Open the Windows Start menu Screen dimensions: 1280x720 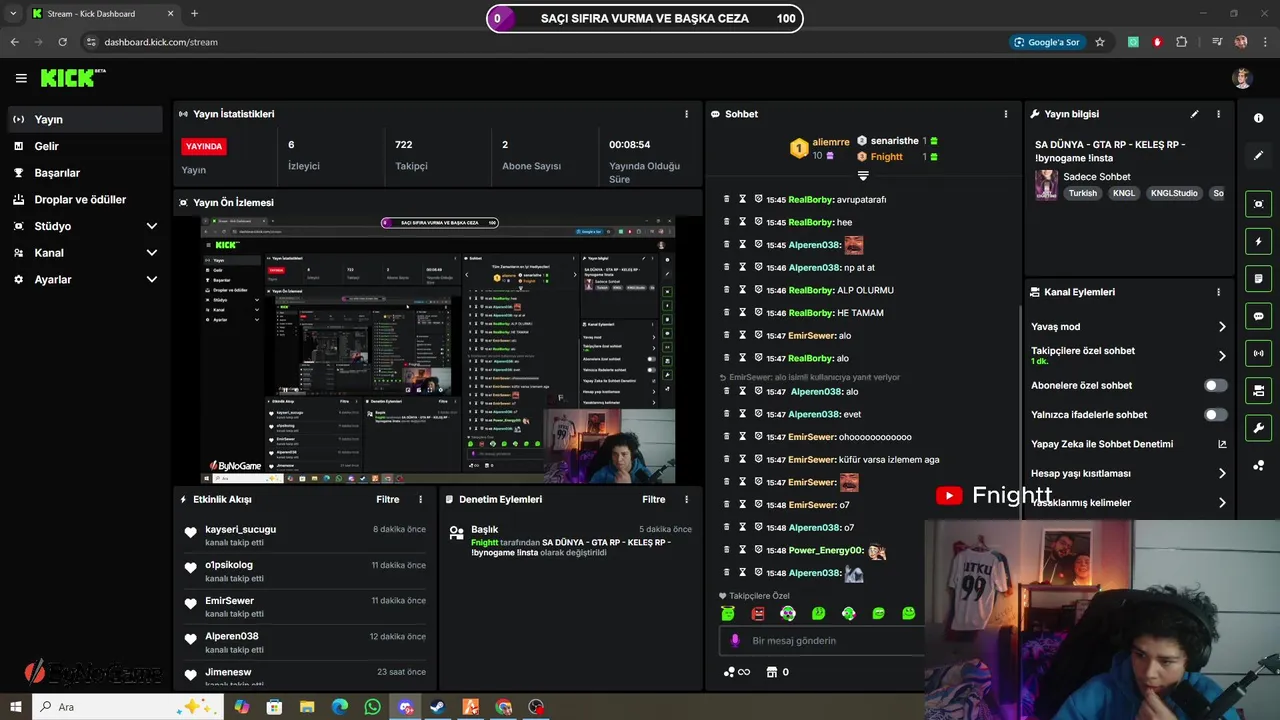[x=15, y=706]
